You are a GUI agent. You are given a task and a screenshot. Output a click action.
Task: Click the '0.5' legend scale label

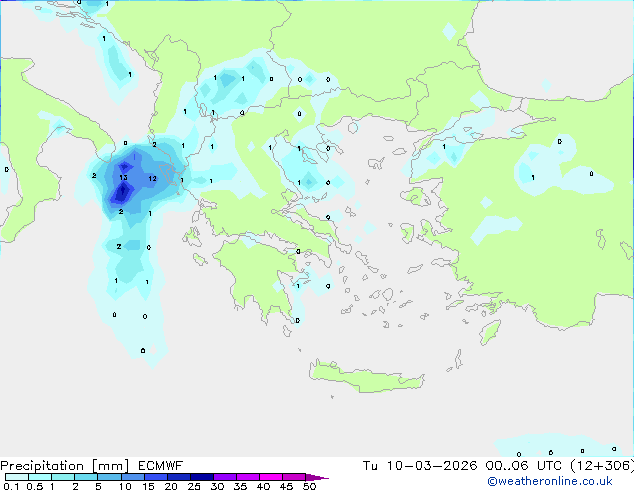tap(34, 486)
